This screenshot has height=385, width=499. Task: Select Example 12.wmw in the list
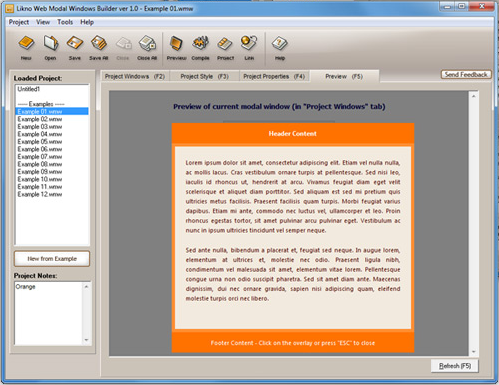tap(52, 194)
